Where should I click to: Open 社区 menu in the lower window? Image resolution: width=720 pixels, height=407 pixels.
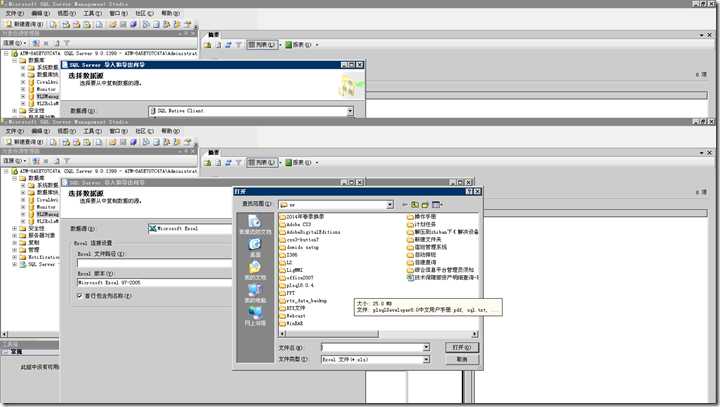(x=145, y=131)
